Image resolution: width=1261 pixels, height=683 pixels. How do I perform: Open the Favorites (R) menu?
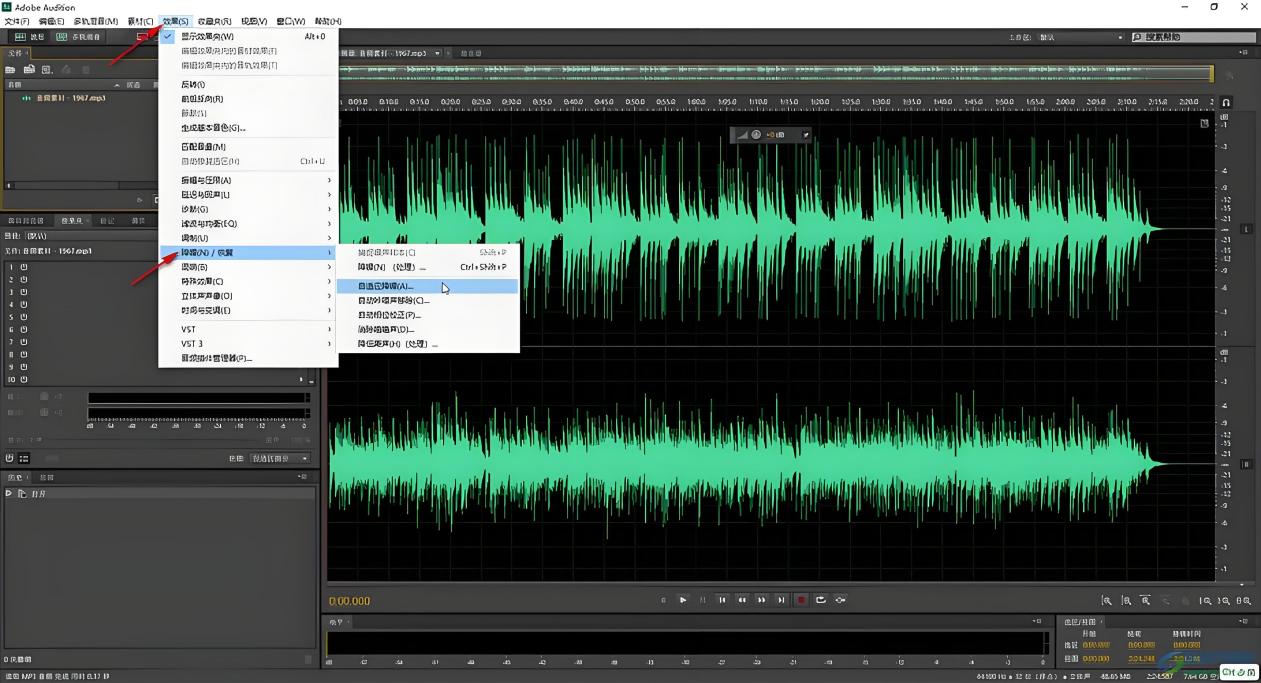click(214, 21)
